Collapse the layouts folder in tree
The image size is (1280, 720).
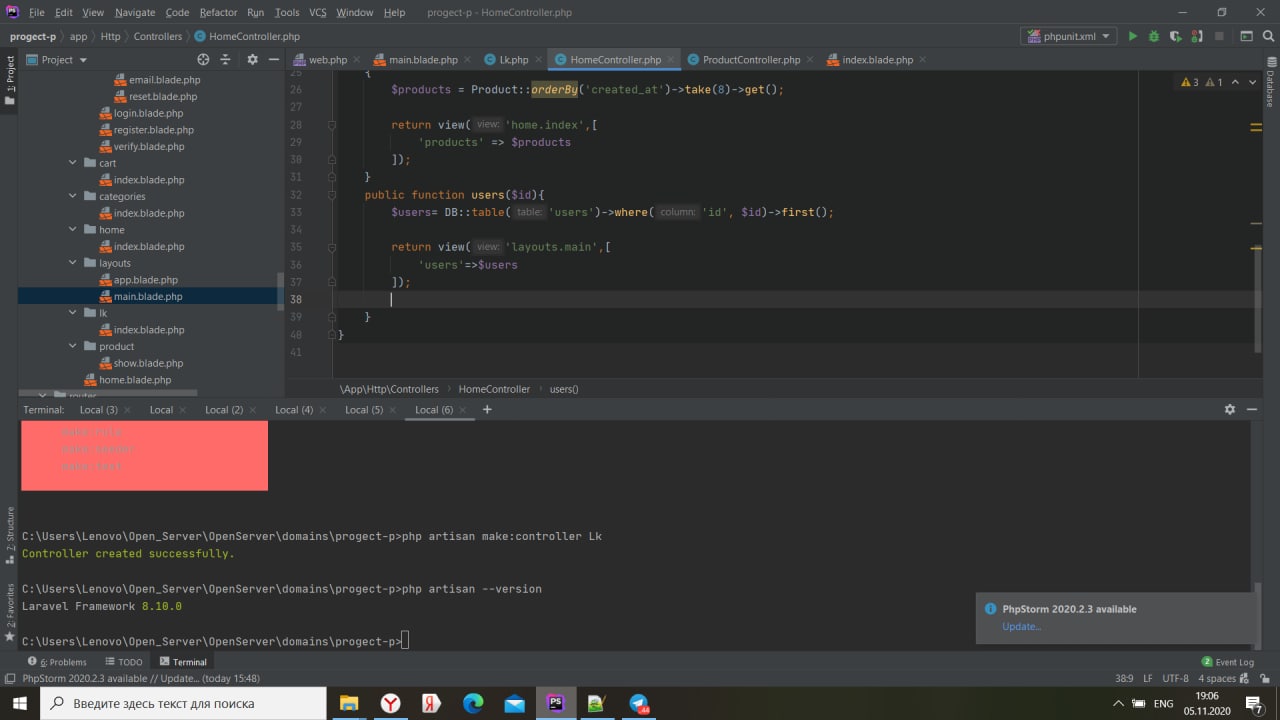pos(73,263)
